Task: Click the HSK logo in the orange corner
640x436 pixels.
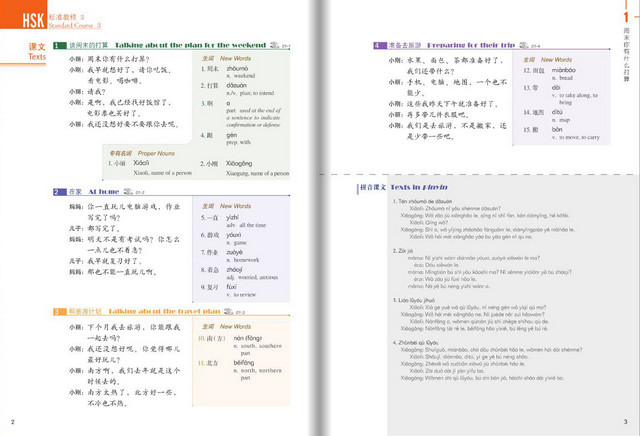Action: tap(33, 20)
